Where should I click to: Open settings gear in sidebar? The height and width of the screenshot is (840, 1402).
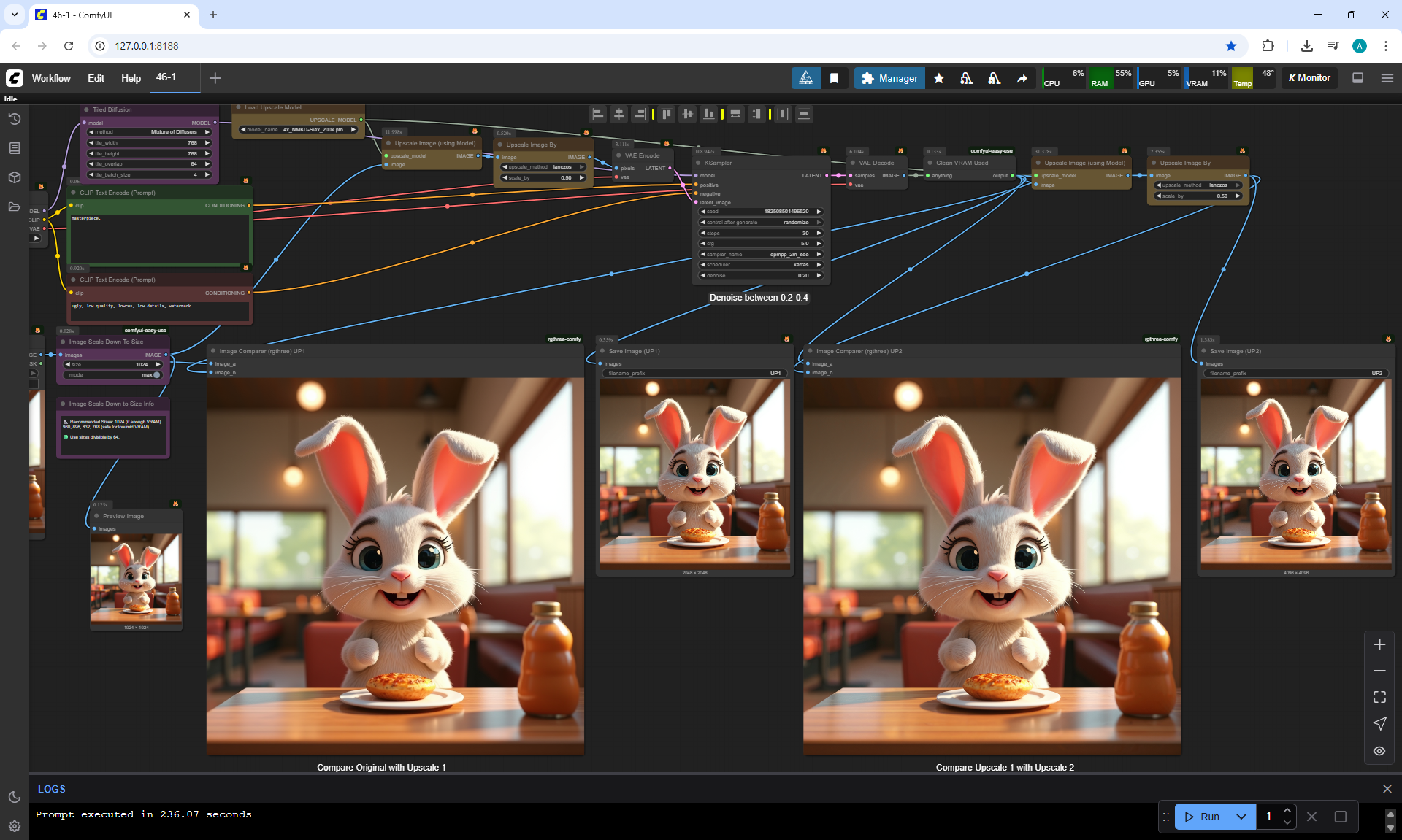pyautogui.click(x=15, y=826)
